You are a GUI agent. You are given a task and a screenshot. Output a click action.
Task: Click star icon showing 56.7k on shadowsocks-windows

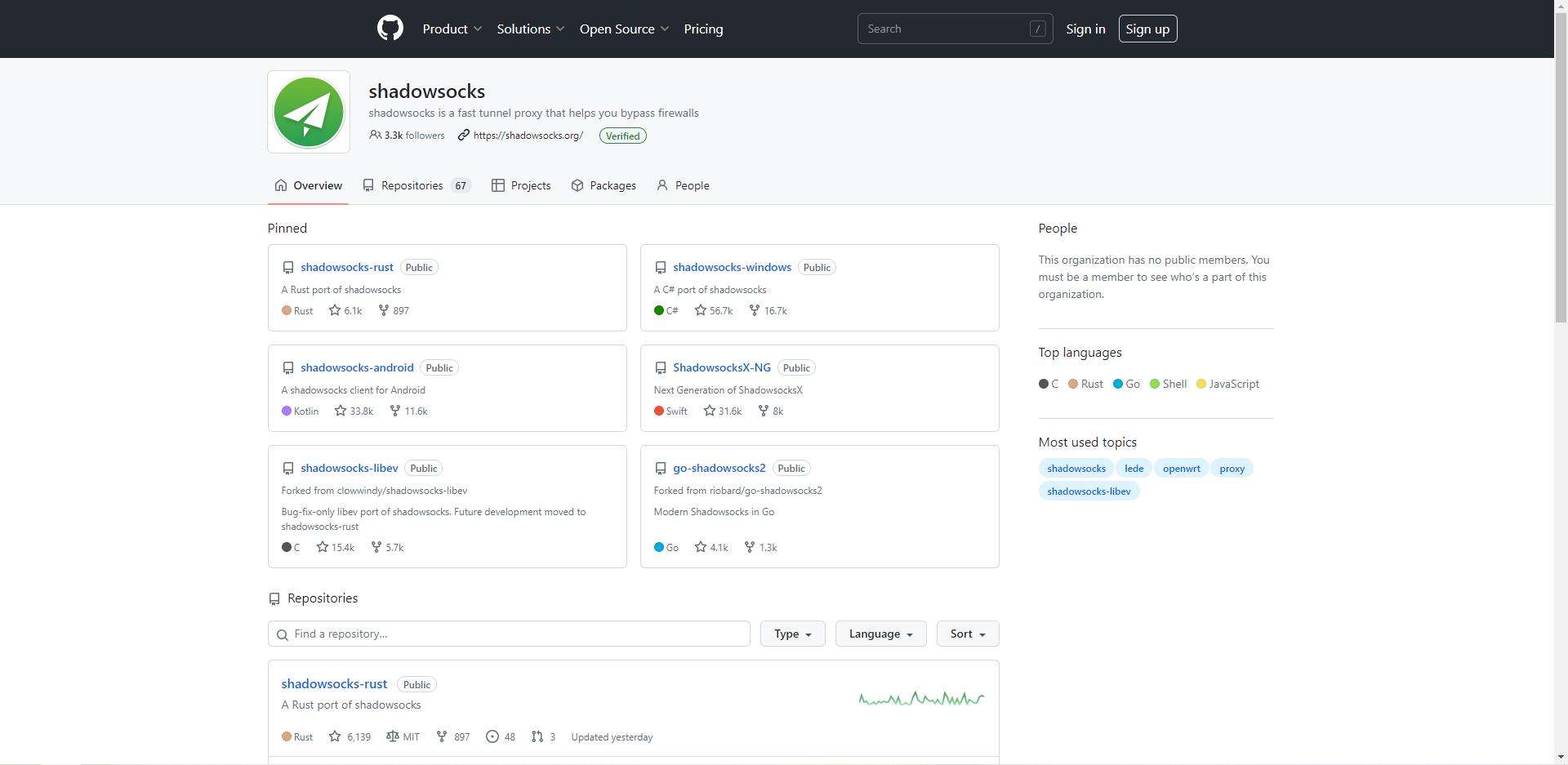point(701,310)
